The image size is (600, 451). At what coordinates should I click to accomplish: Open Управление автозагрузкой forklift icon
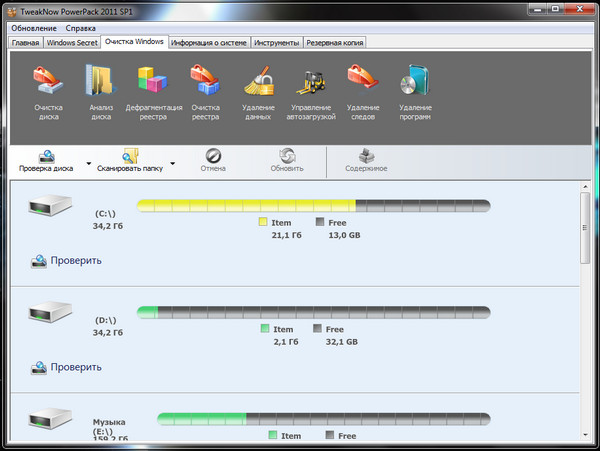(x=311, y=93)
